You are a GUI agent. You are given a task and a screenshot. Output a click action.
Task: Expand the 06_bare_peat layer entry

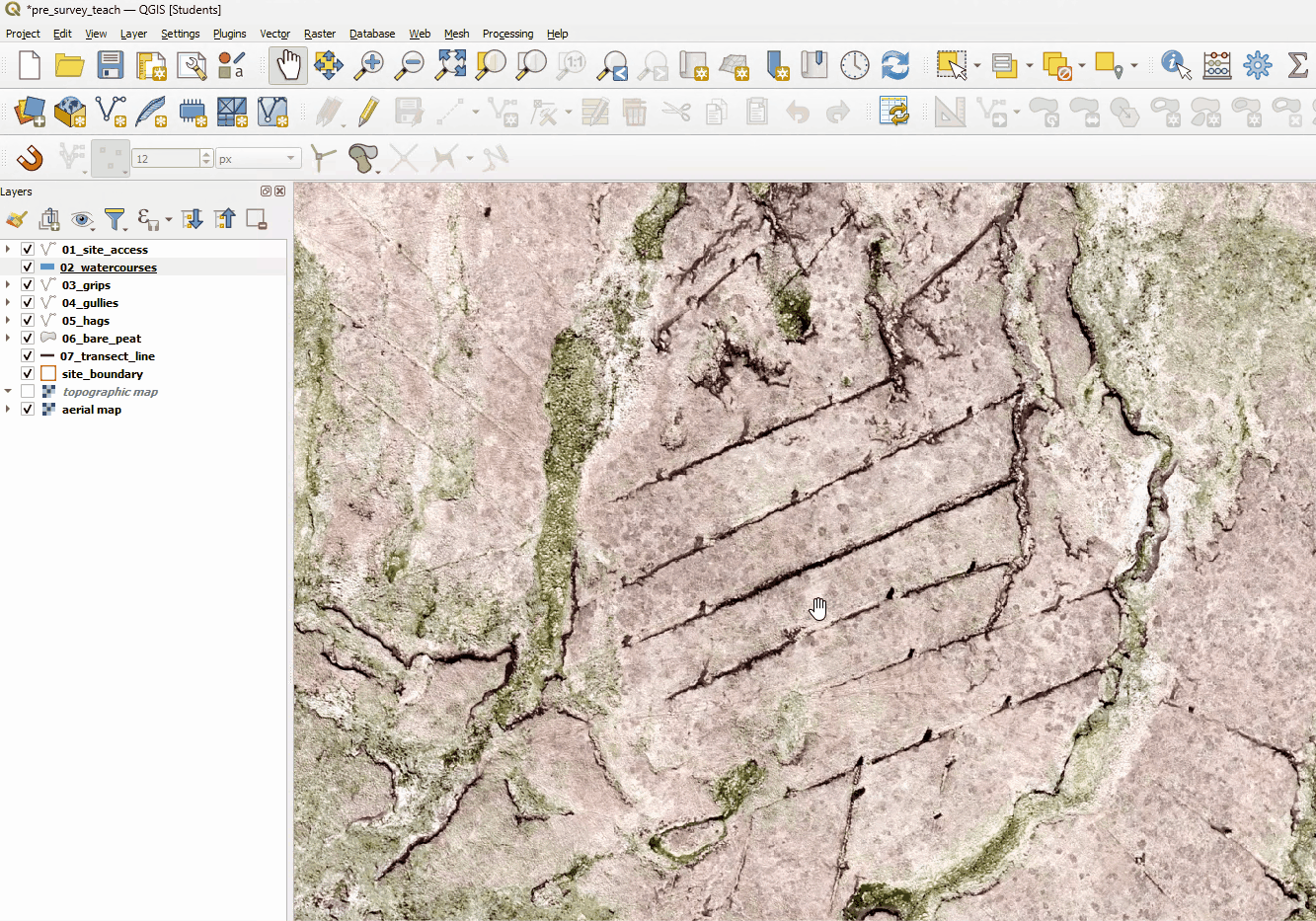click(x=8, y=339)
